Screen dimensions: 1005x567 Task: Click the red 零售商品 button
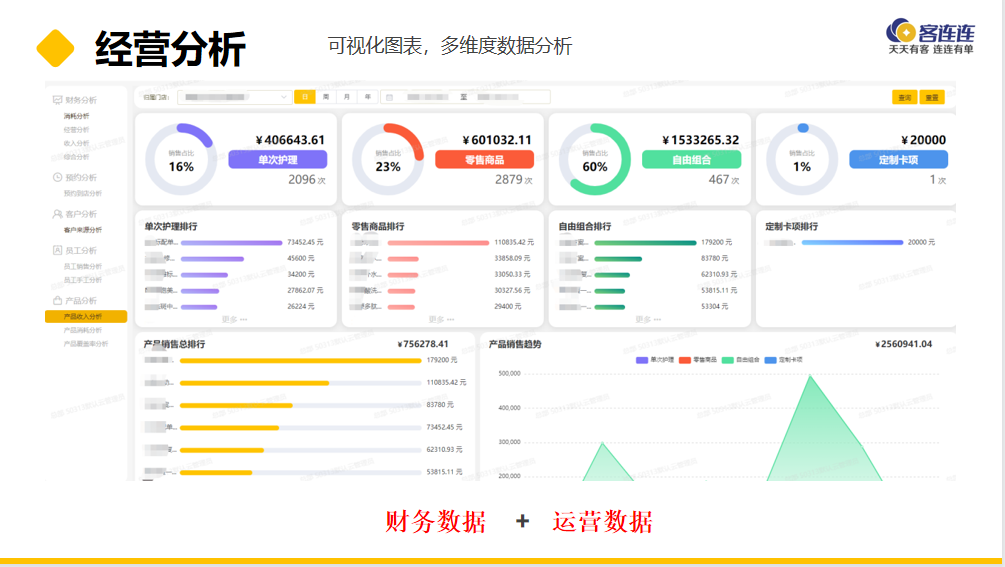[x=485, y=160]
